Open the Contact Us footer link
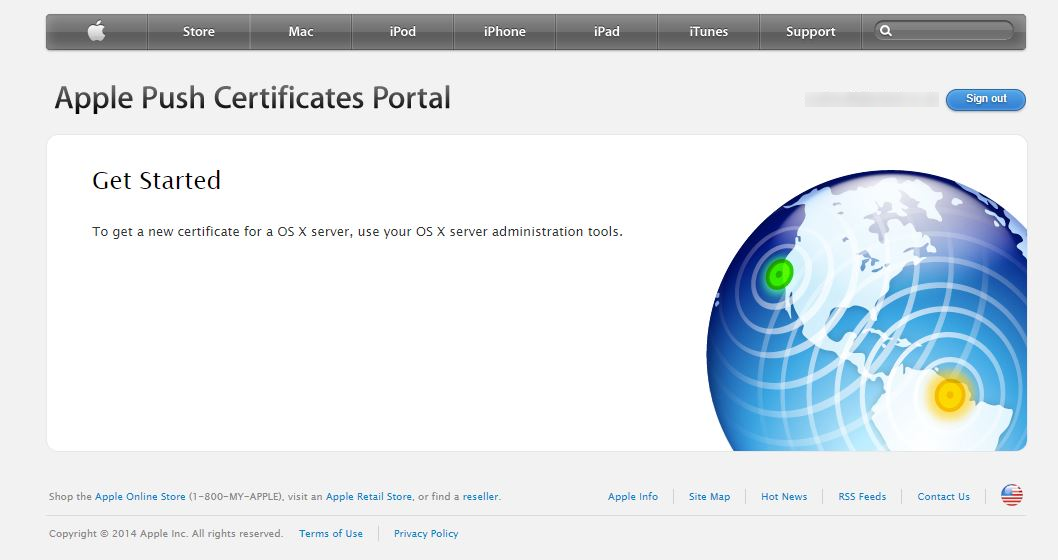Screen dimensions: 1058x560 (943, 497)
